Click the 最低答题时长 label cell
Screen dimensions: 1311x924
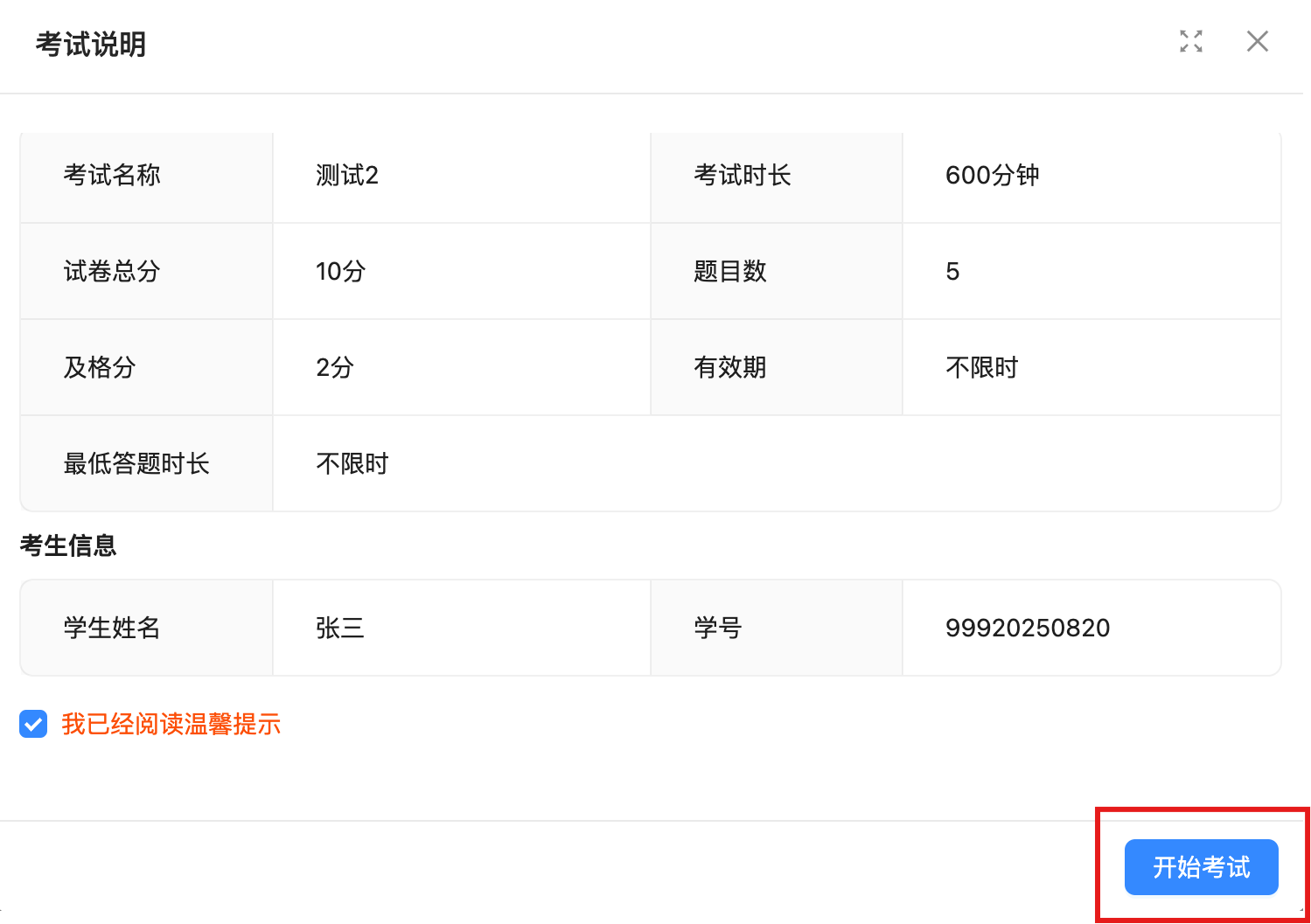tap(136, 464)
